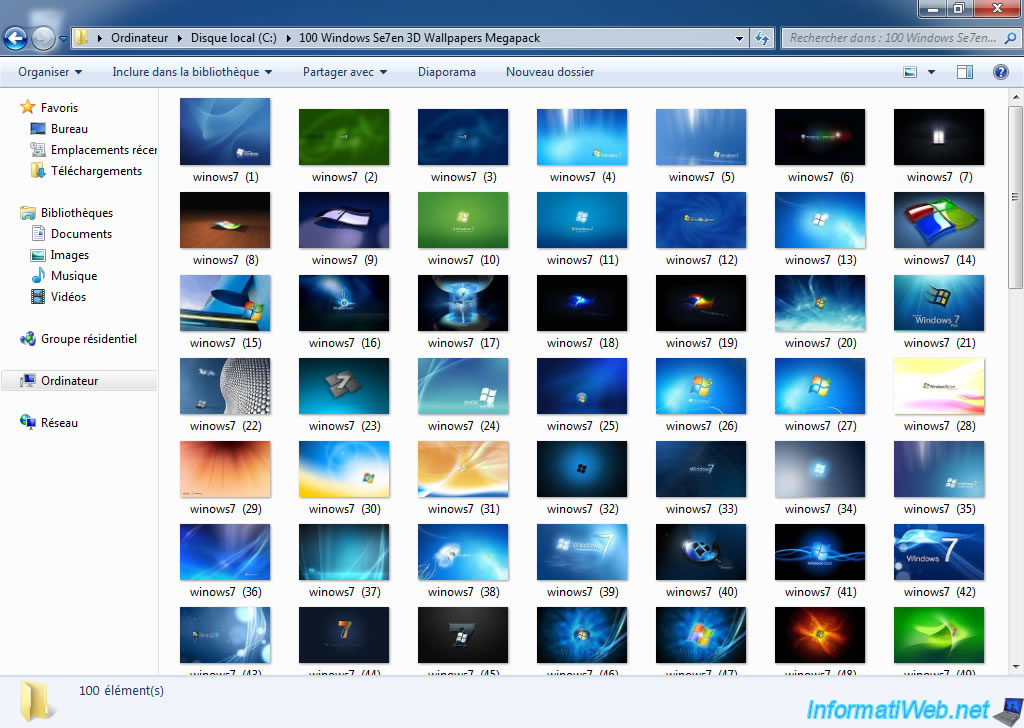
Task: Select the winows7 (7) dark thumbnail
Action: pyautogui.click(x=938, y=136)
